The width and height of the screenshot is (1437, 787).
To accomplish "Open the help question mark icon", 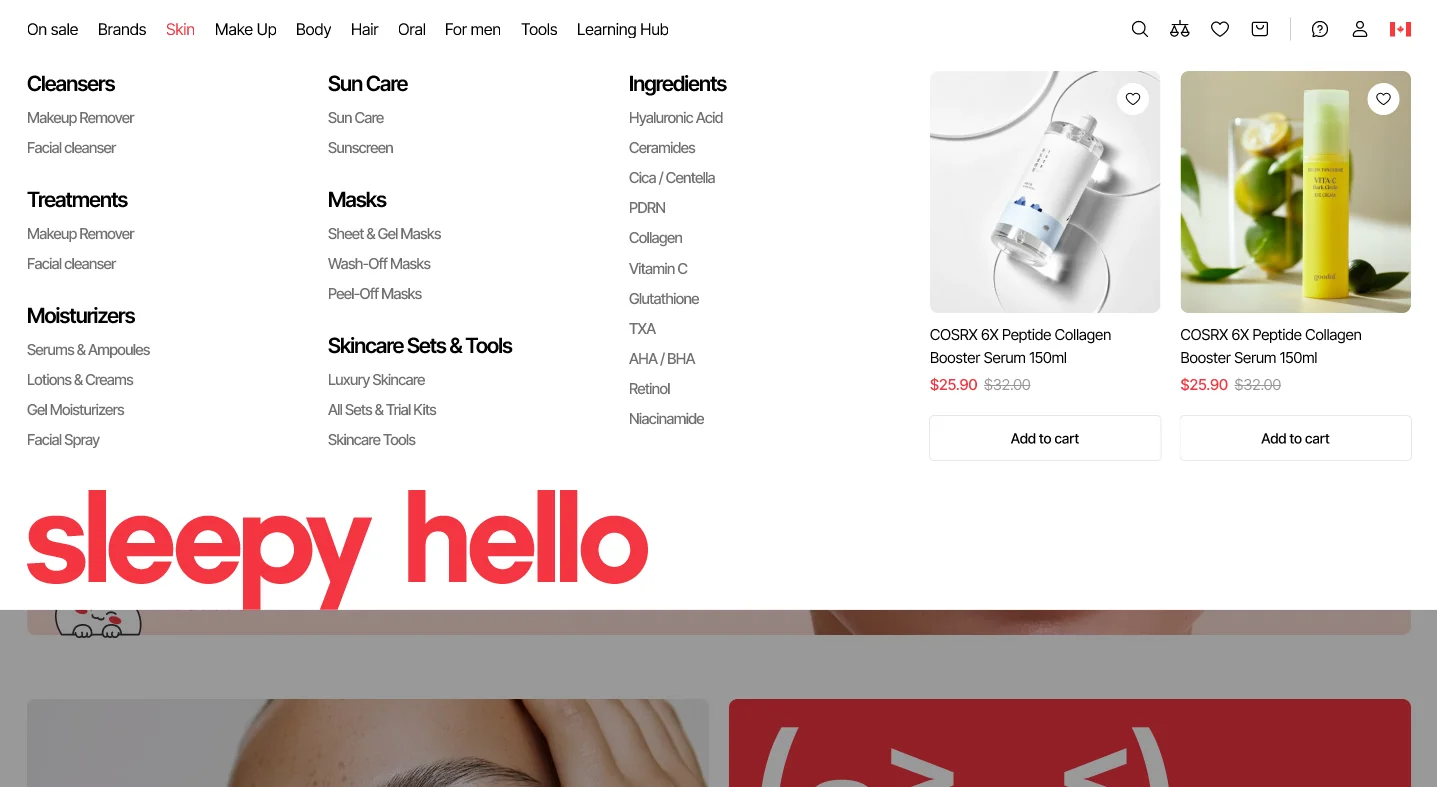I will tap(1319, 29).
